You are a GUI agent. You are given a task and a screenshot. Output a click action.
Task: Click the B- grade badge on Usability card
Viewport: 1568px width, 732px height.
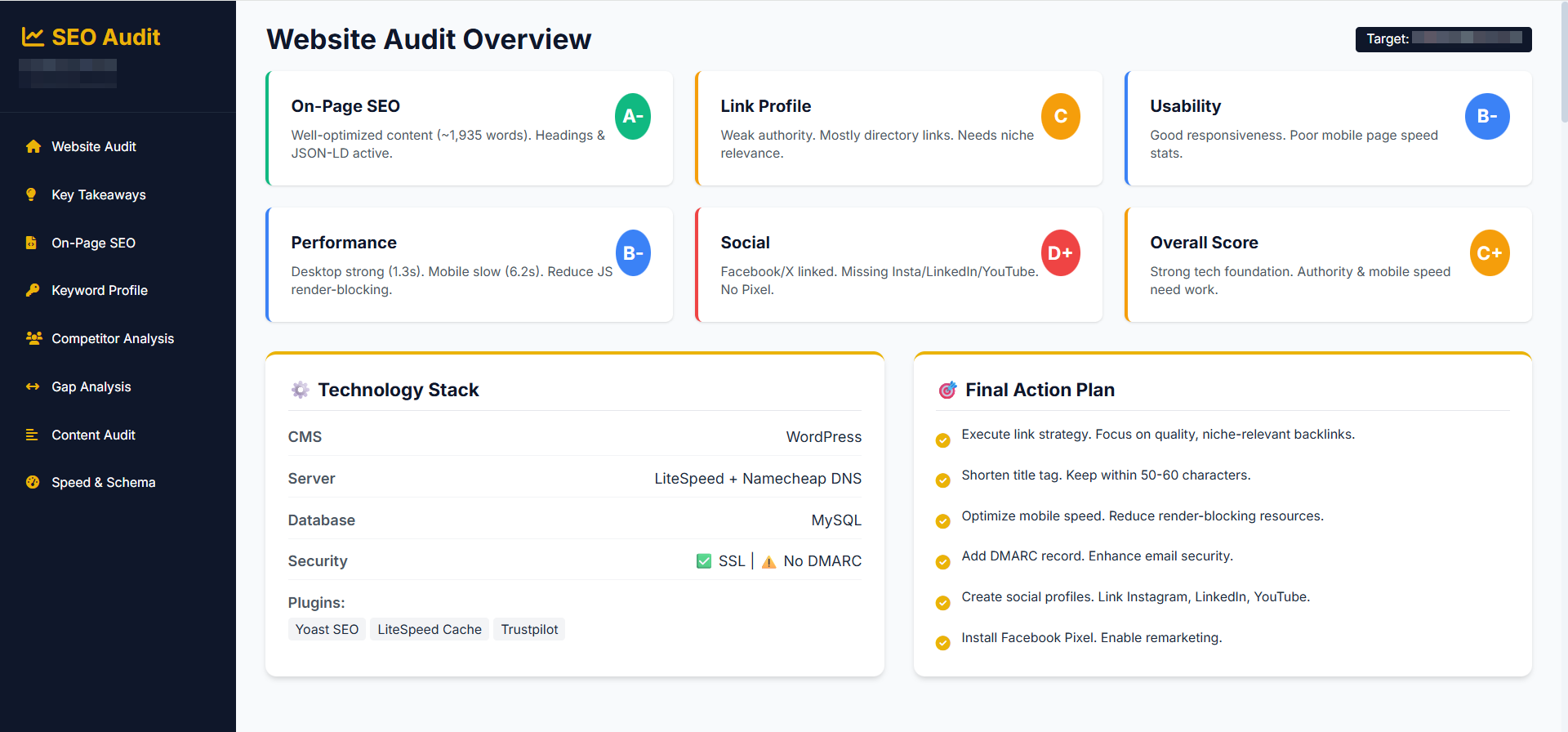1487,116
